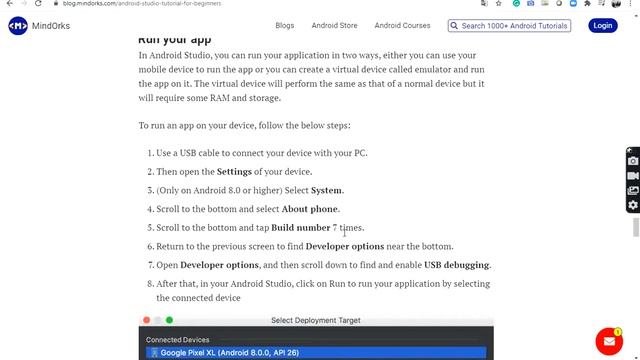Open the green Grammarly extension icon

tap(516, 3)
